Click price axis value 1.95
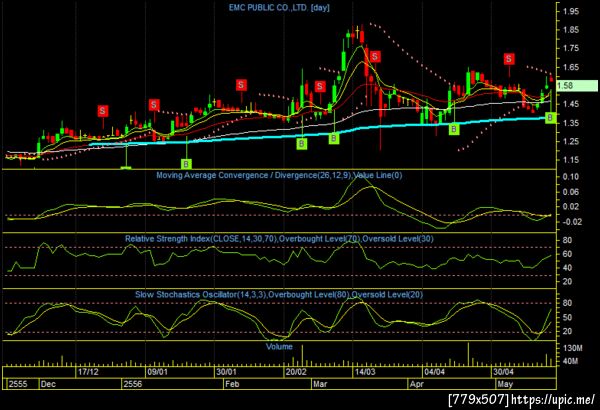The width and height of the screenshot is (600, 410). click(571, 11)
